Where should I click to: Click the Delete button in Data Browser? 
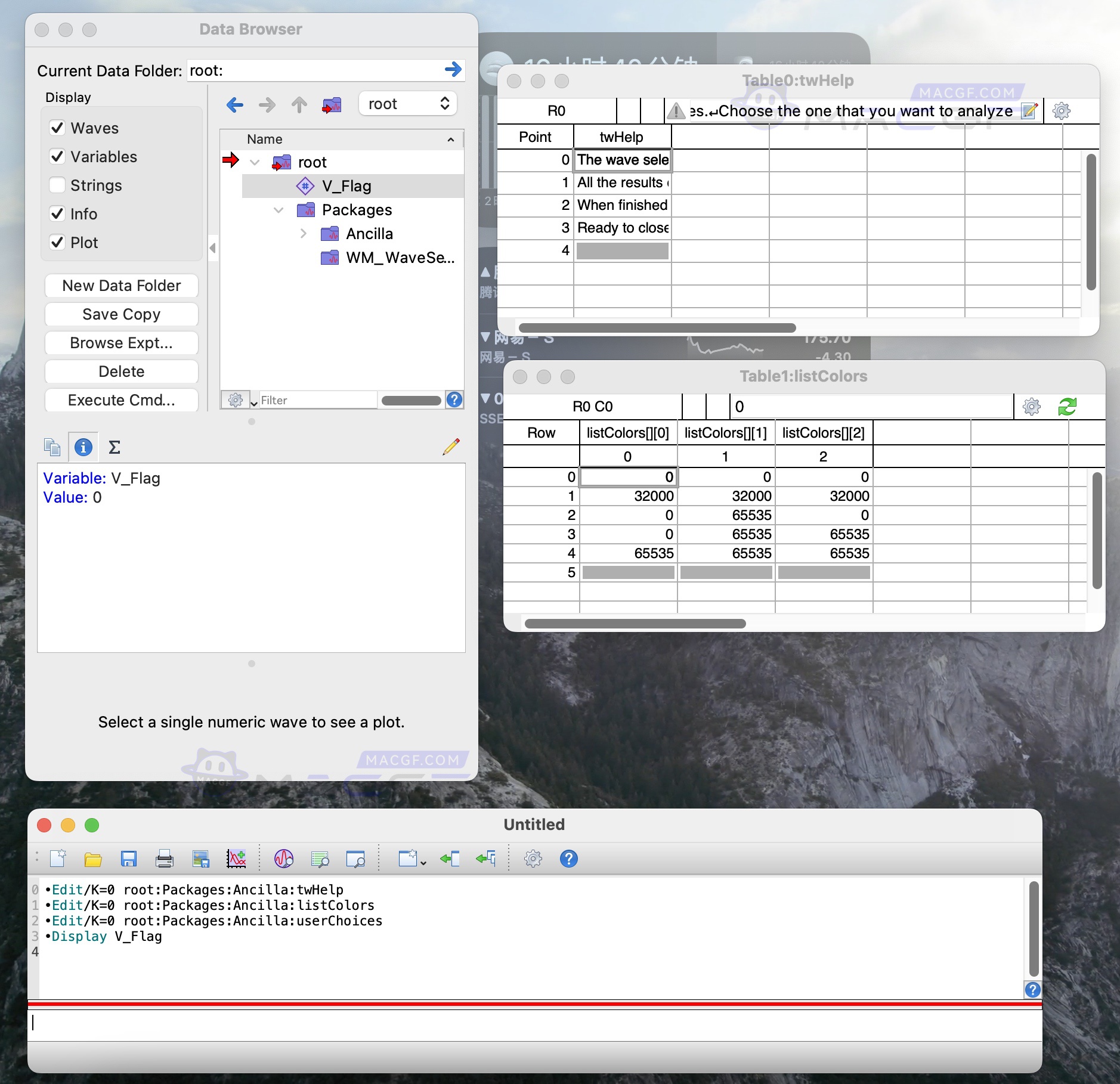[121, 371]
